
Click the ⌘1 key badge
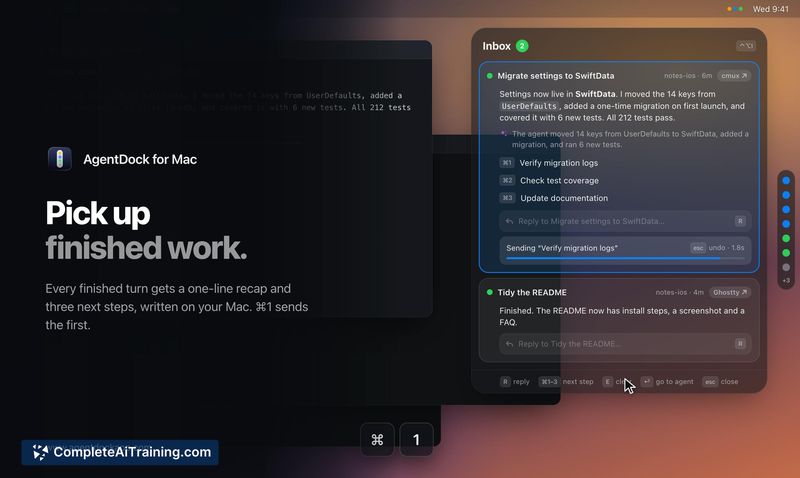pos(507,163)
